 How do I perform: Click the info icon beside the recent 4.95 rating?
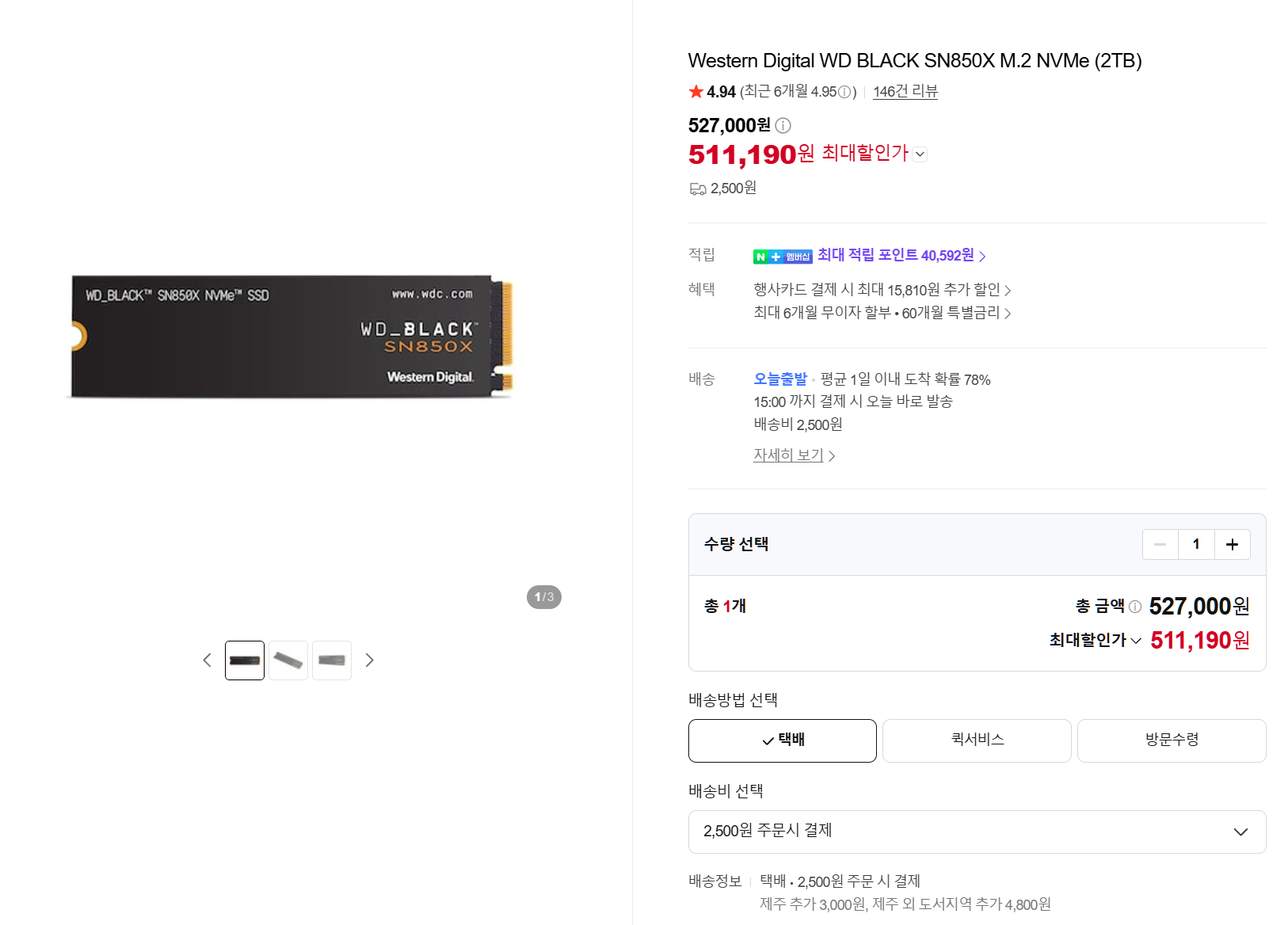point(844,92)
